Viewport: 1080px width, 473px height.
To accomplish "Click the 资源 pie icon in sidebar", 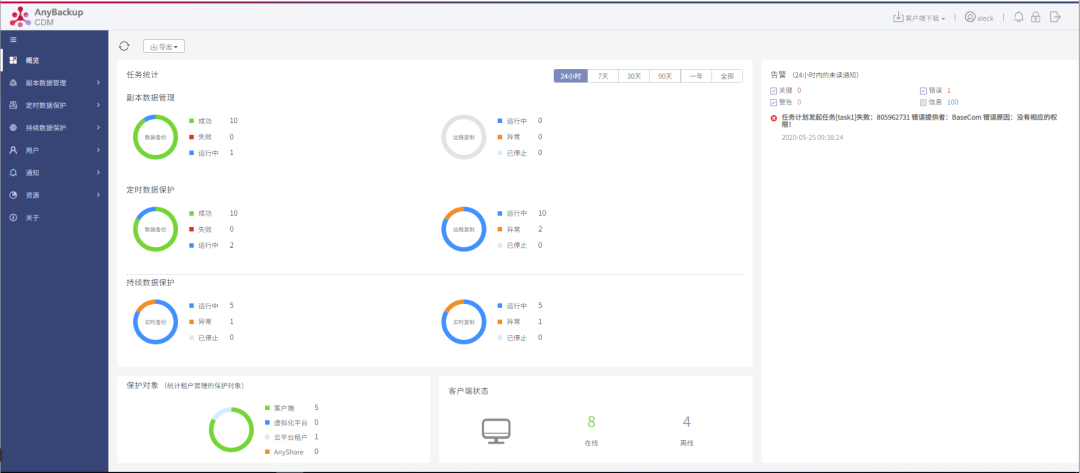I will [x=13, y=195].
